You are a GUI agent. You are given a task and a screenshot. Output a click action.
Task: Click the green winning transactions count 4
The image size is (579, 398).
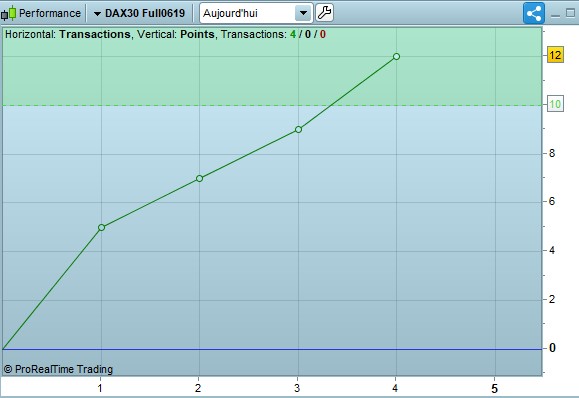[x=293, y=34]
